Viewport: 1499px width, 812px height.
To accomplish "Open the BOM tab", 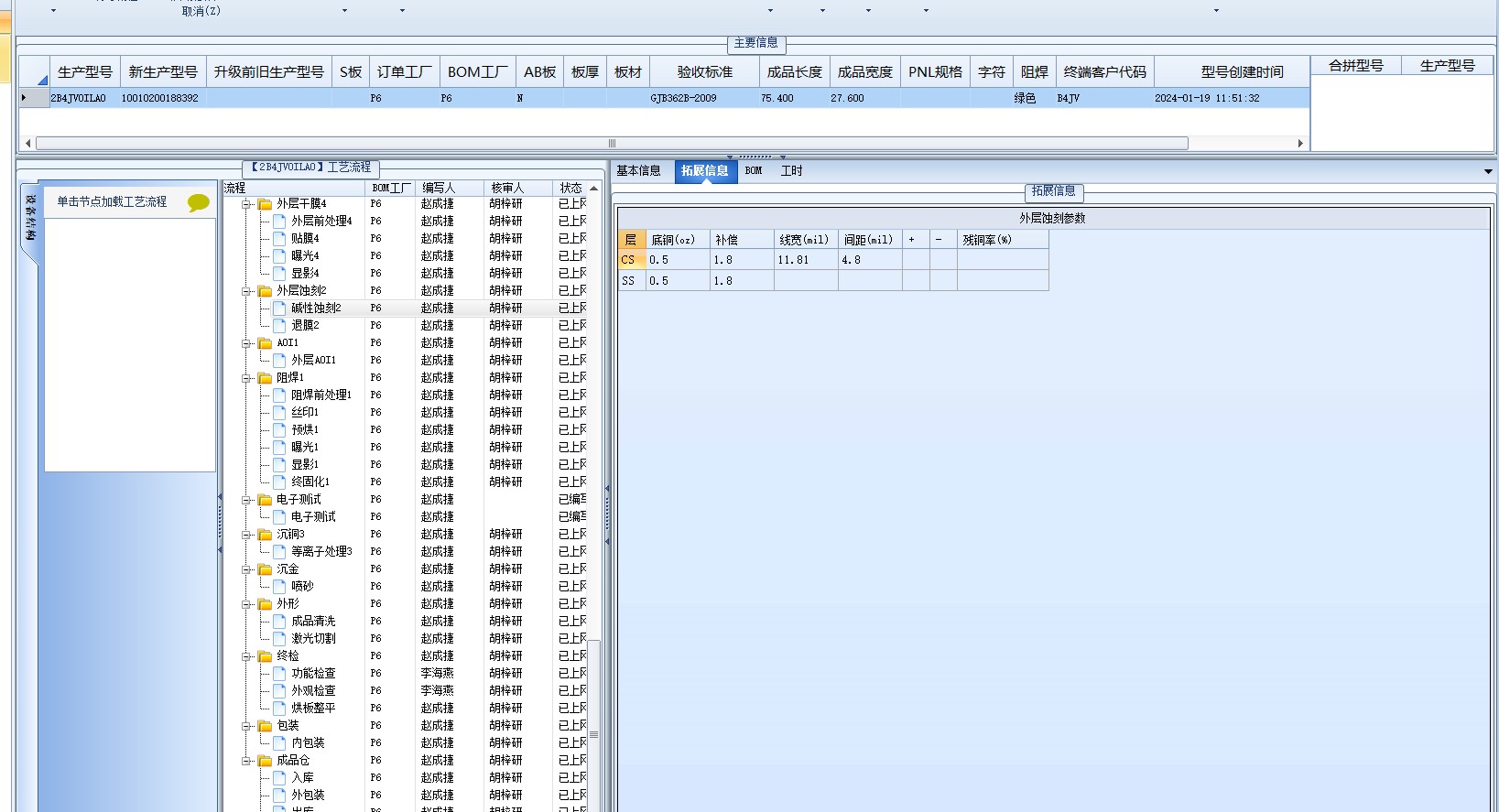I will click(x=754, y=171).
